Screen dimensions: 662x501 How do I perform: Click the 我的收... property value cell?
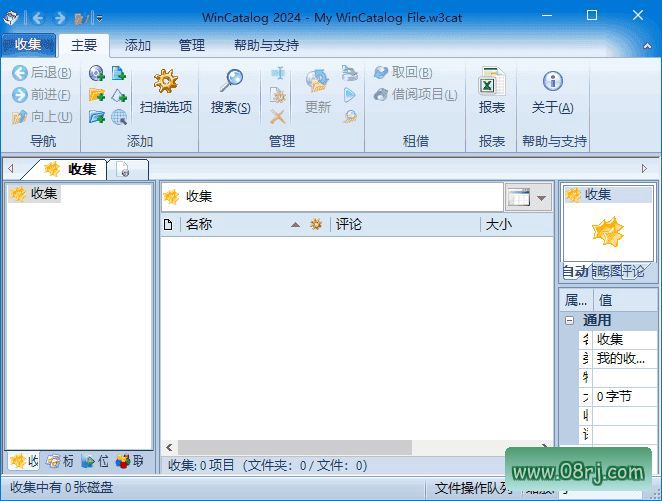point(624,358)
